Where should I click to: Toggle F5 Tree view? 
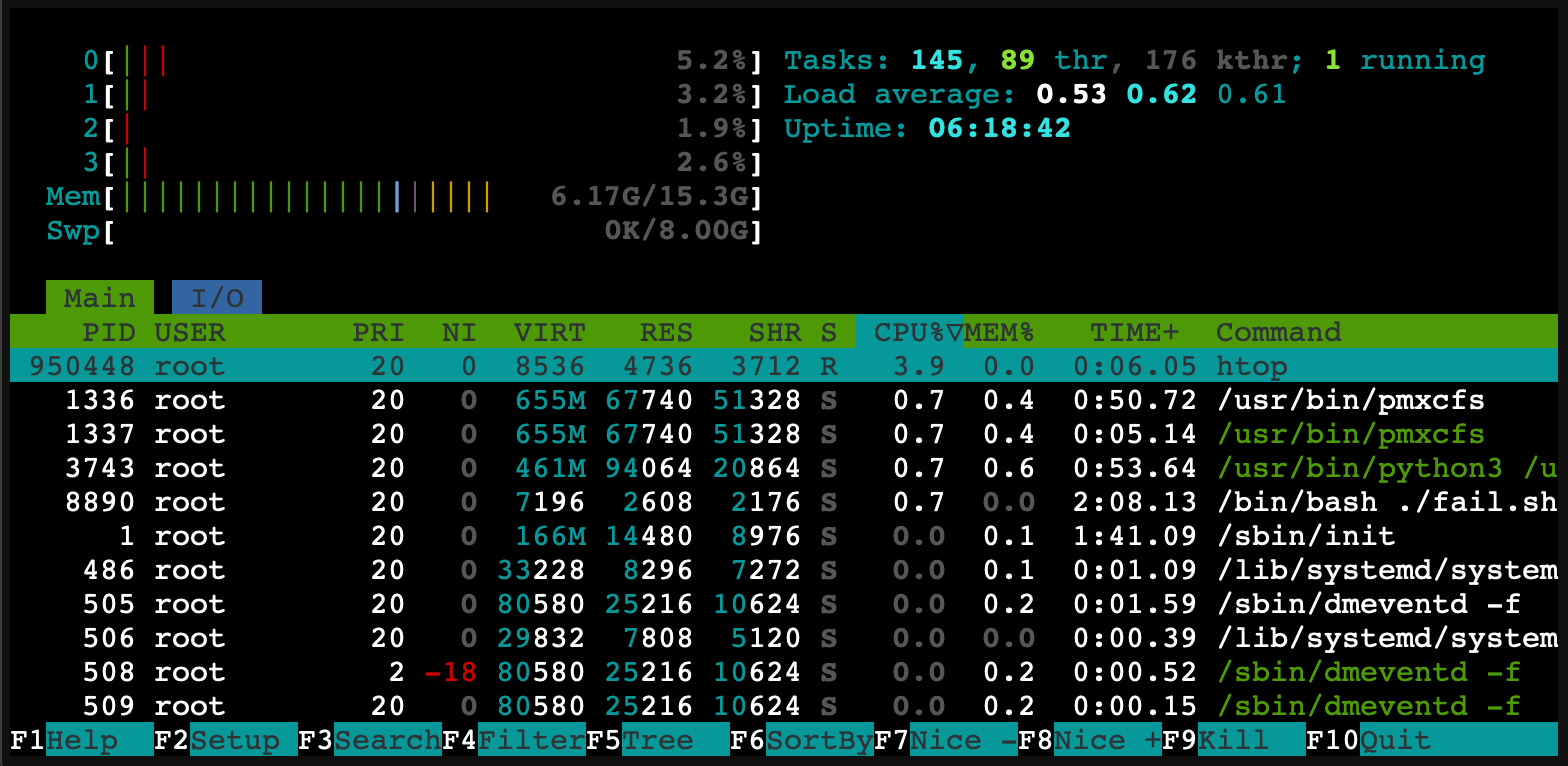(660, 741)
